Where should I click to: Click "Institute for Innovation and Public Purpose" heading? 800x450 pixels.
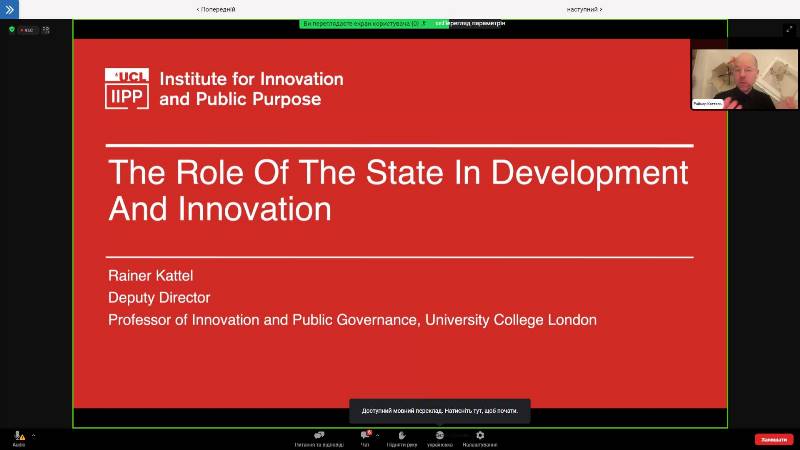pos(251,89)
